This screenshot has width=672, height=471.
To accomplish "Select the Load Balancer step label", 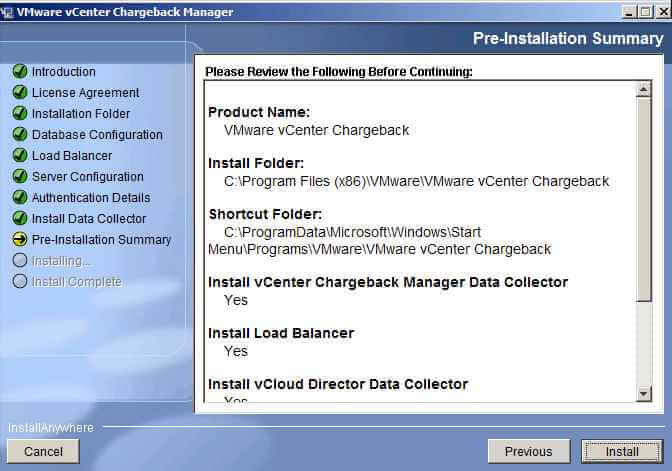I will (x=72, y=156).
